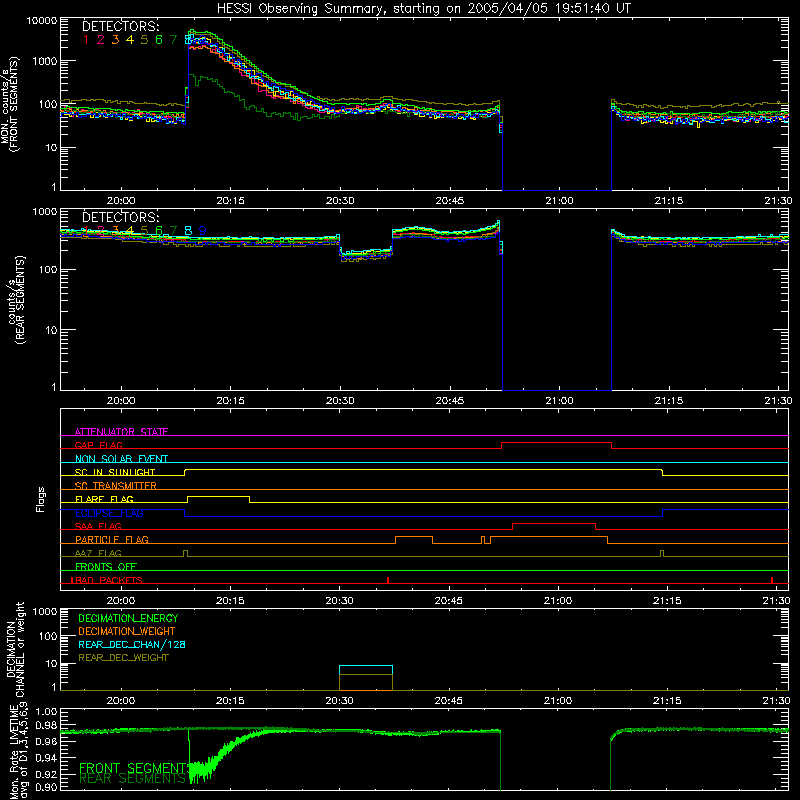Click the 21:00 time label under the front segments plot
The height and width of the screenshot is (800, 800).
(x=559, y=201)
